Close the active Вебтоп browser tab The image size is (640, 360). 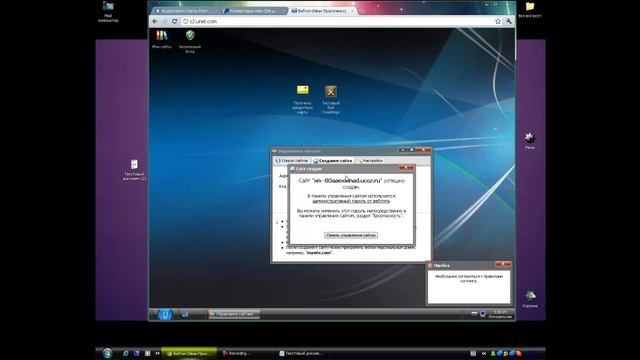click(x=353, y=11)
